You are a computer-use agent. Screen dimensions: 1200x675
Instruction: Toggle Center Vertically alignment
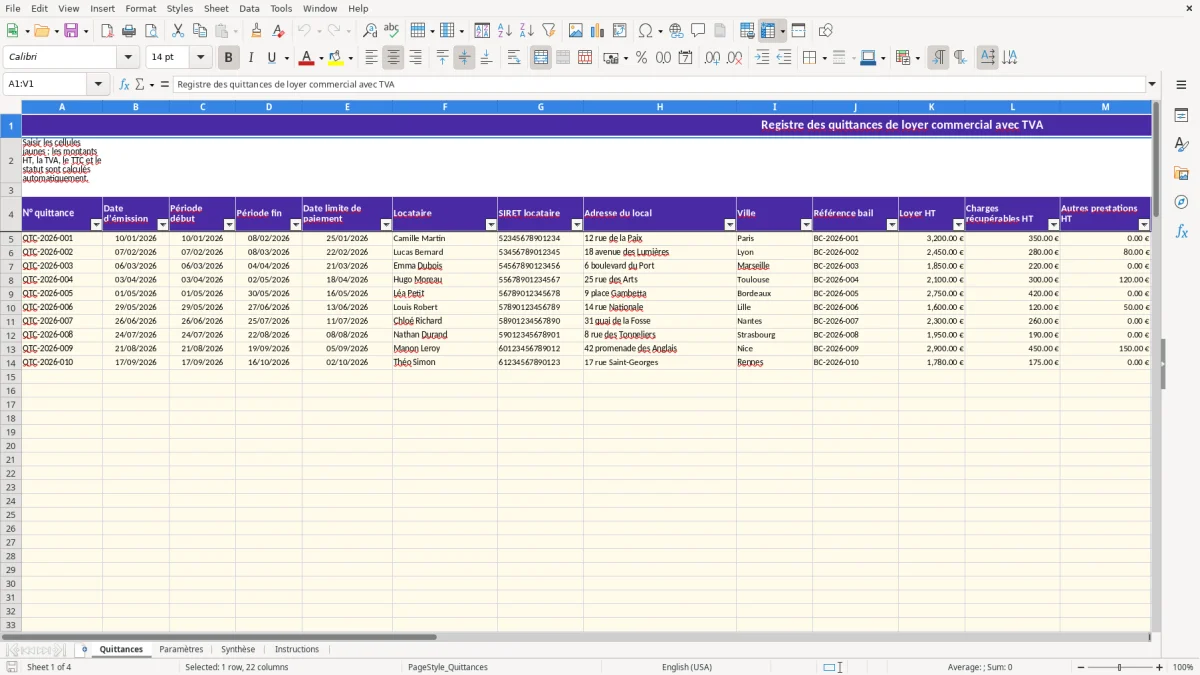[x=464, y=58]
